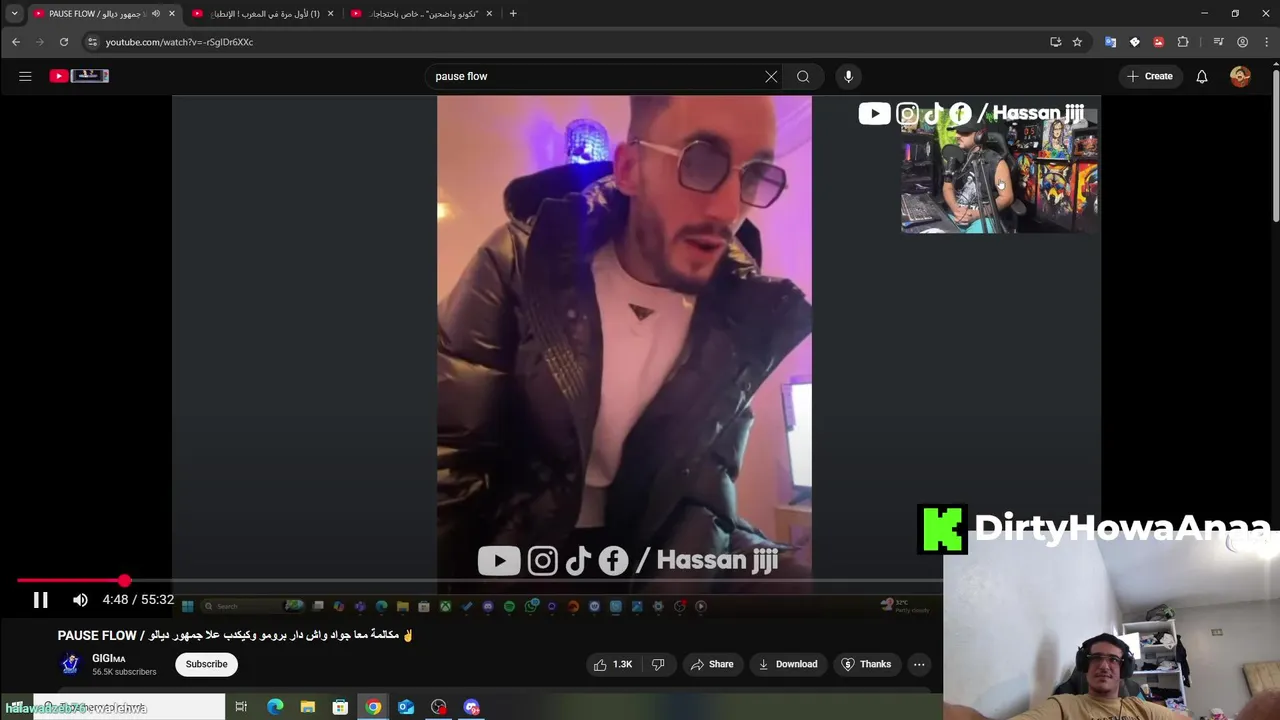Viewport: 1280px width, 720px height.
Task: Open Microsoft Store from taskbar
Action: pyautogui.click(x=340, y=707)
